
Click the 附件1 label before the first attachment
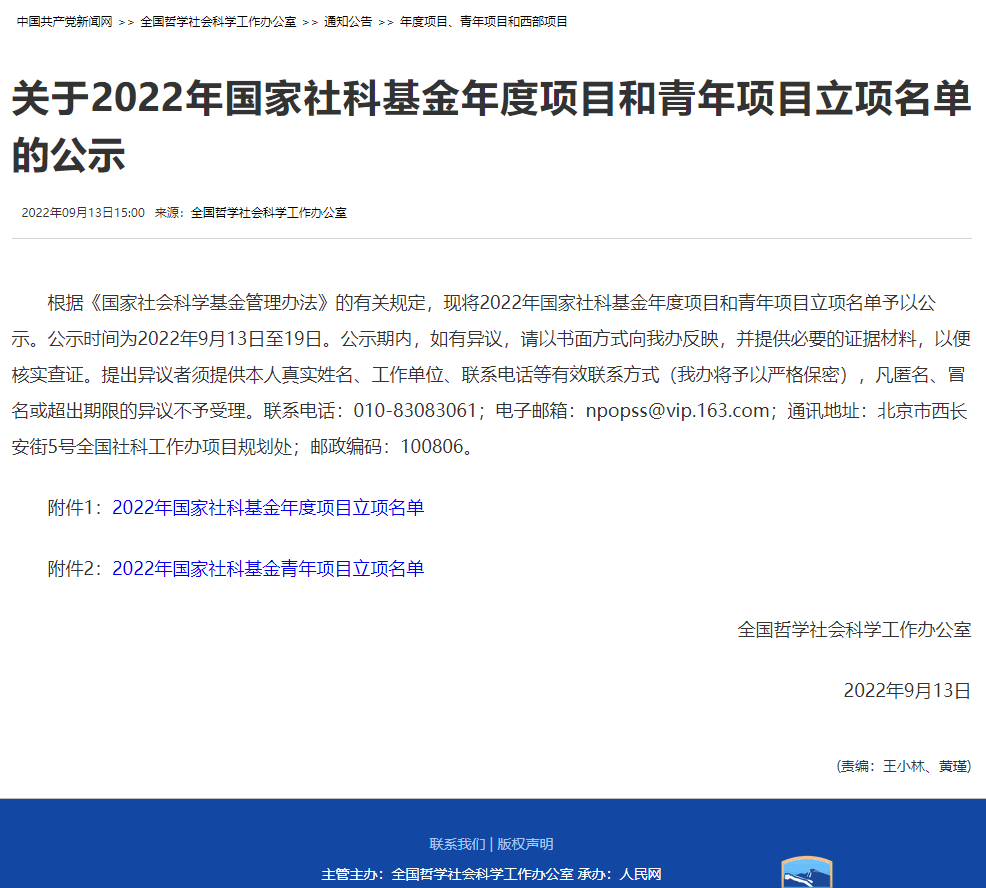(75, 508)
